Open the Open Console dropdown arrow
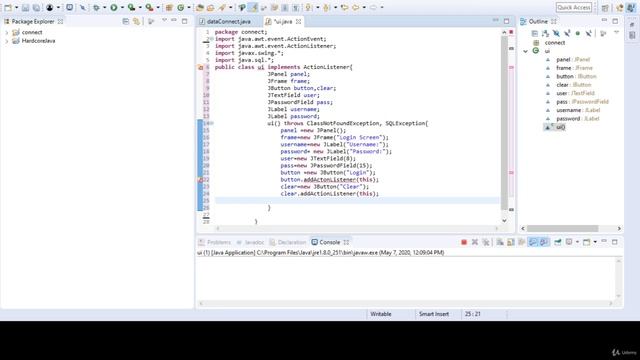 595,242
